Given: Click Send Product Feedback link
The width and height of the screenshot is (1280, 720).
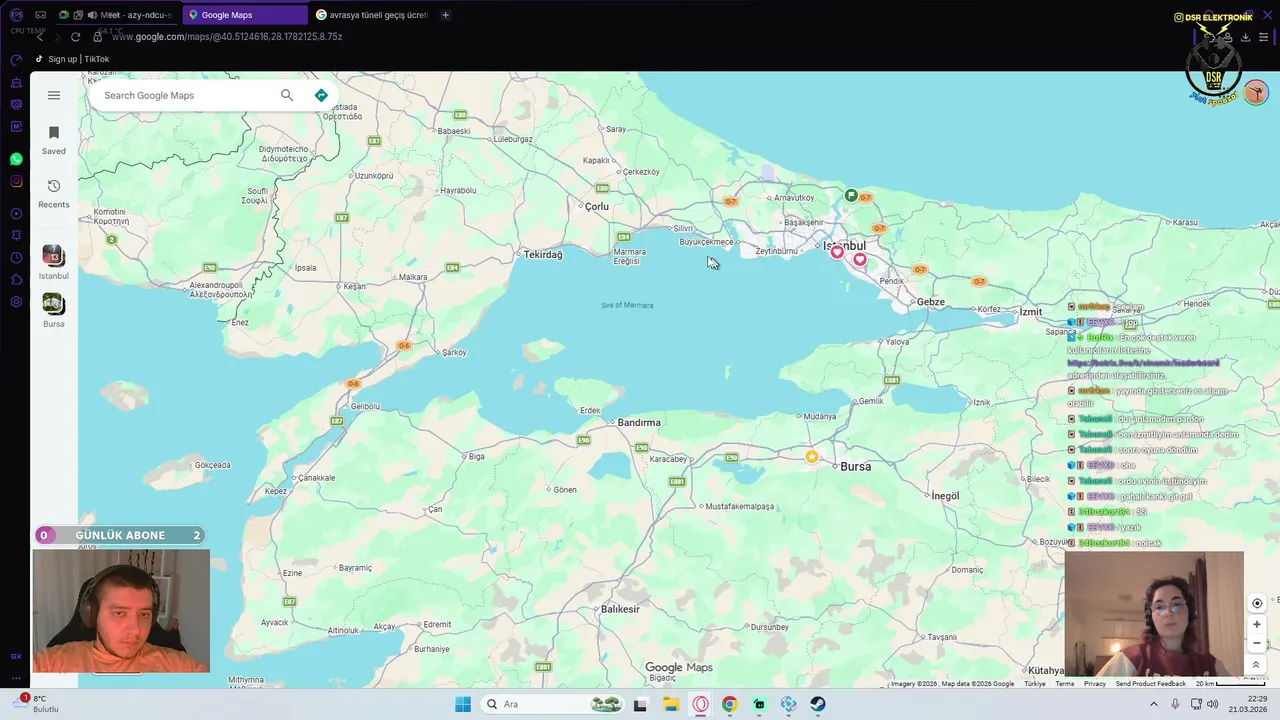Looking at the screenshot, I should [1151, 684].
